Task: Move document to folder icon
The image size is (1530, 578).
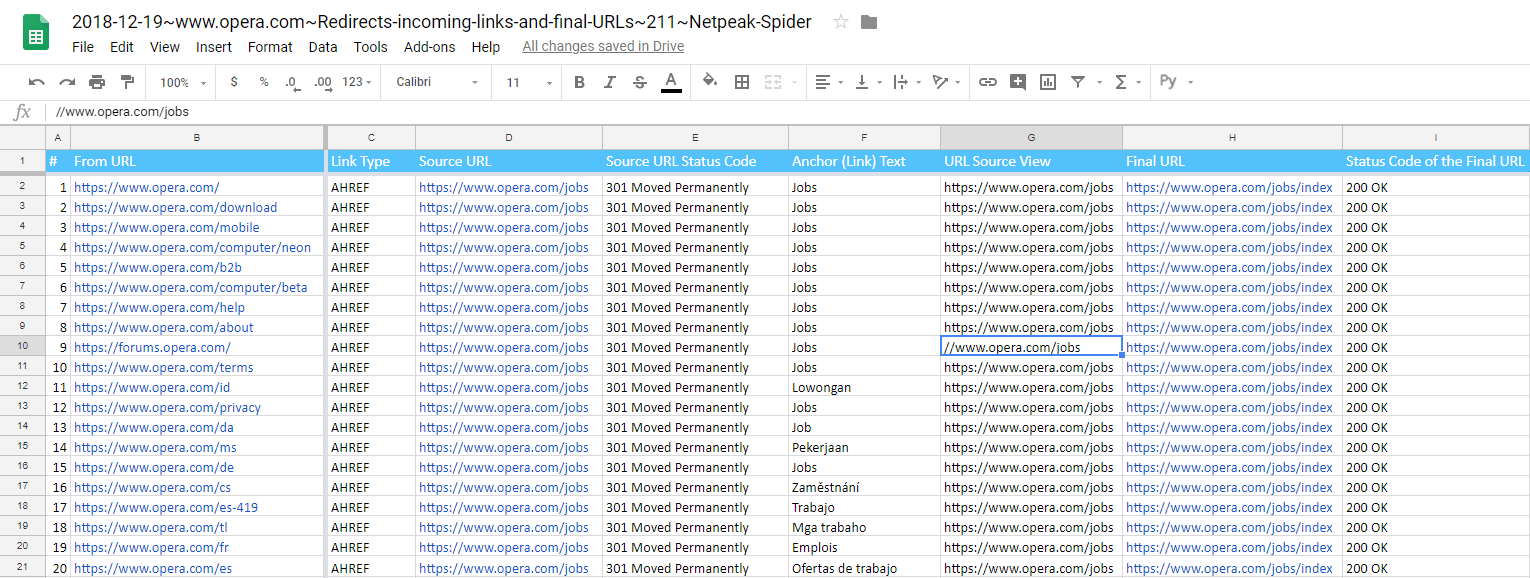Action: 869,22
